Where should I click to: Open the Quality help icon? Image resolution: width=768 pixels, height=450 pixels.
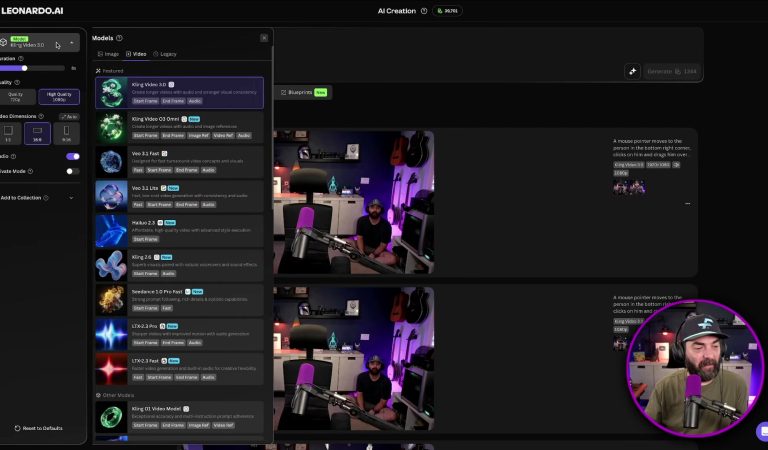pos(17,83)
